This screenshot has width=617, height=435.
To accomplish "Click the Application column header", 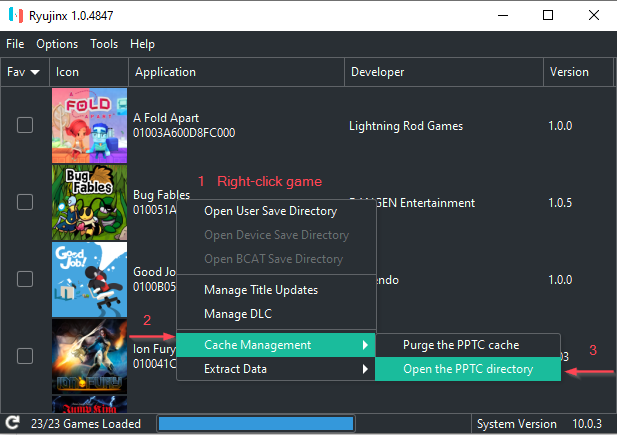I will coord(236,72).
